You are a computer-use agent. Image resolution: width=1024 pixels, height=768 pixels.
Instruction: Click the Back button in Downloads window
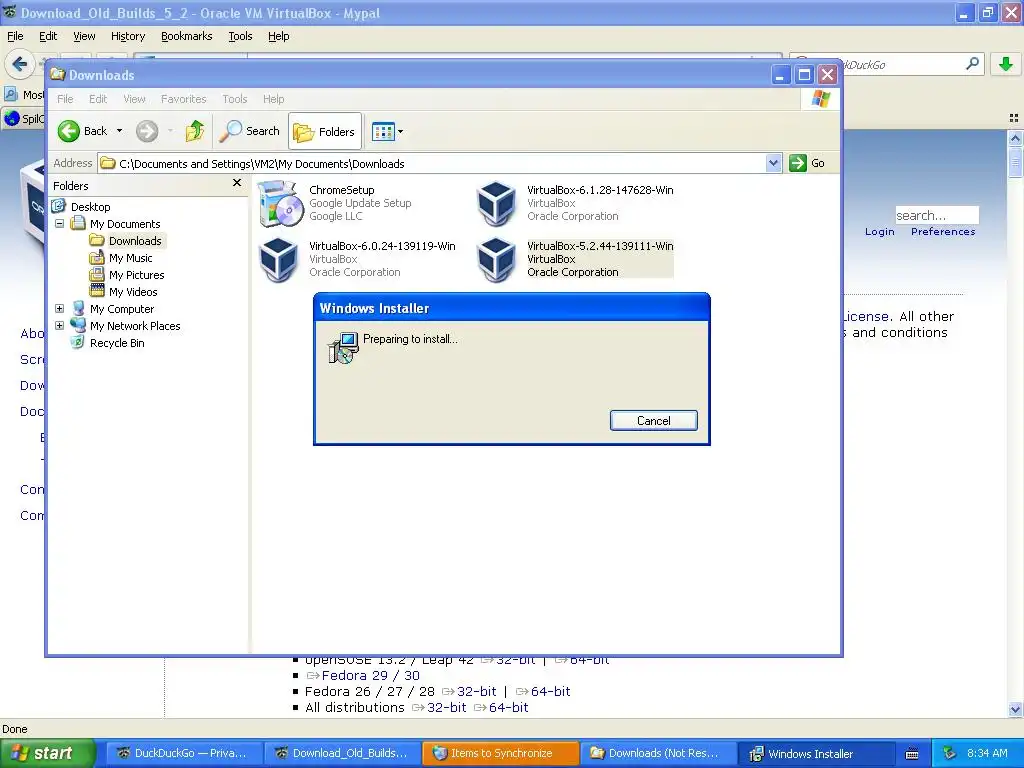tap(82, 131)
